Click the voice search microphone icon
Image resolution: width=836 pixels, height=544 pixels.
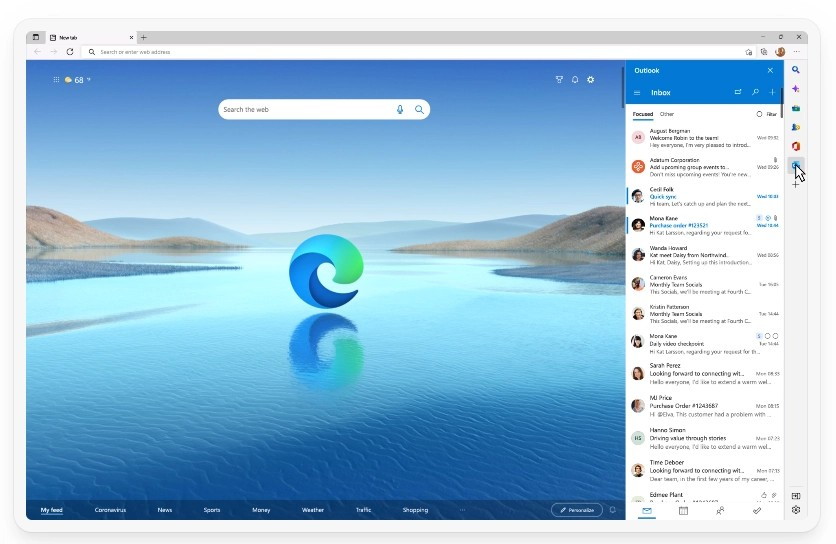pos(400,110)
